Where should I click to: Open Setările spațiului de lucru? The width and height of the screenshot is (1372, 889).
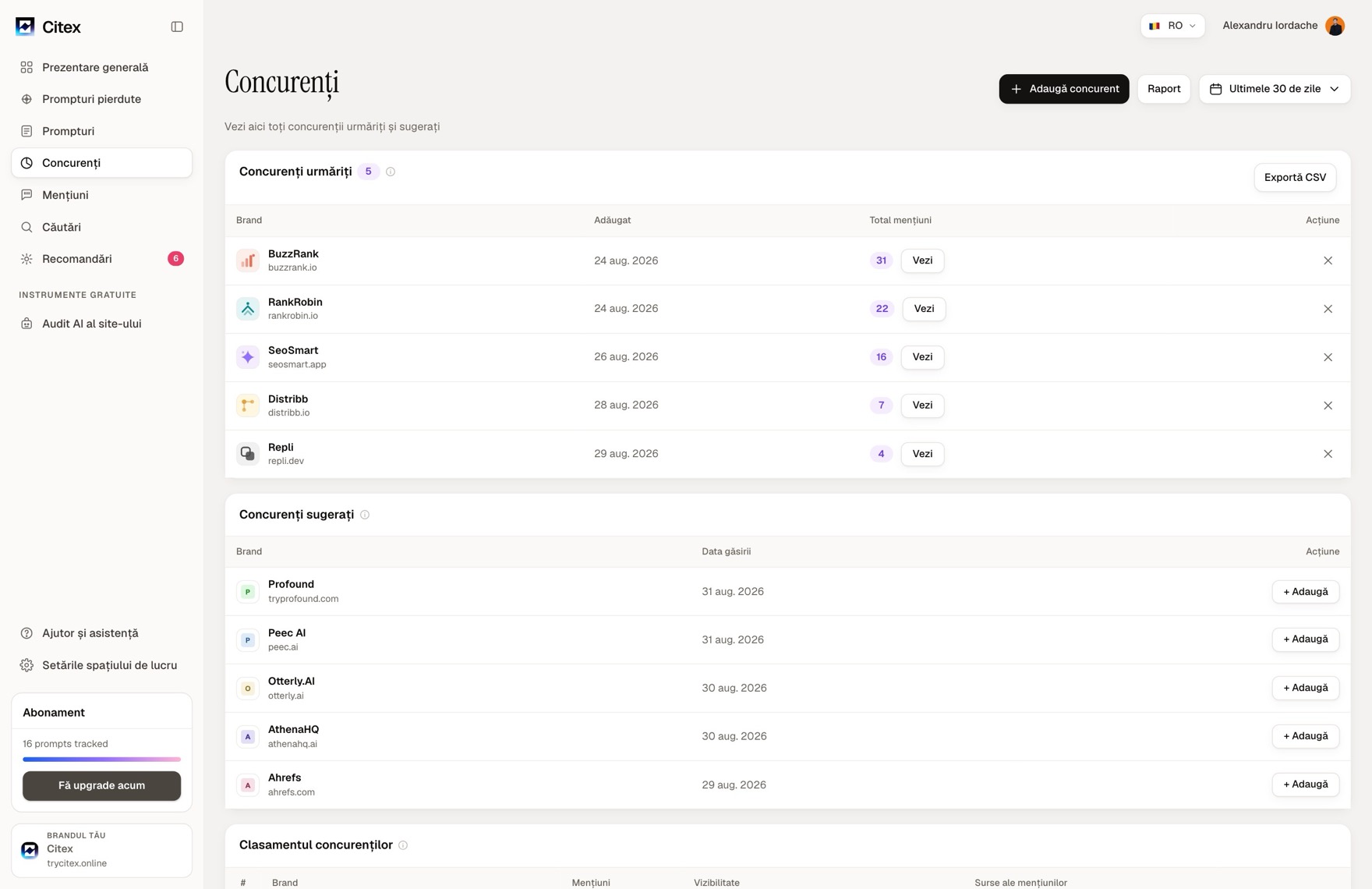pyautogui.click(x=101, y=665)
